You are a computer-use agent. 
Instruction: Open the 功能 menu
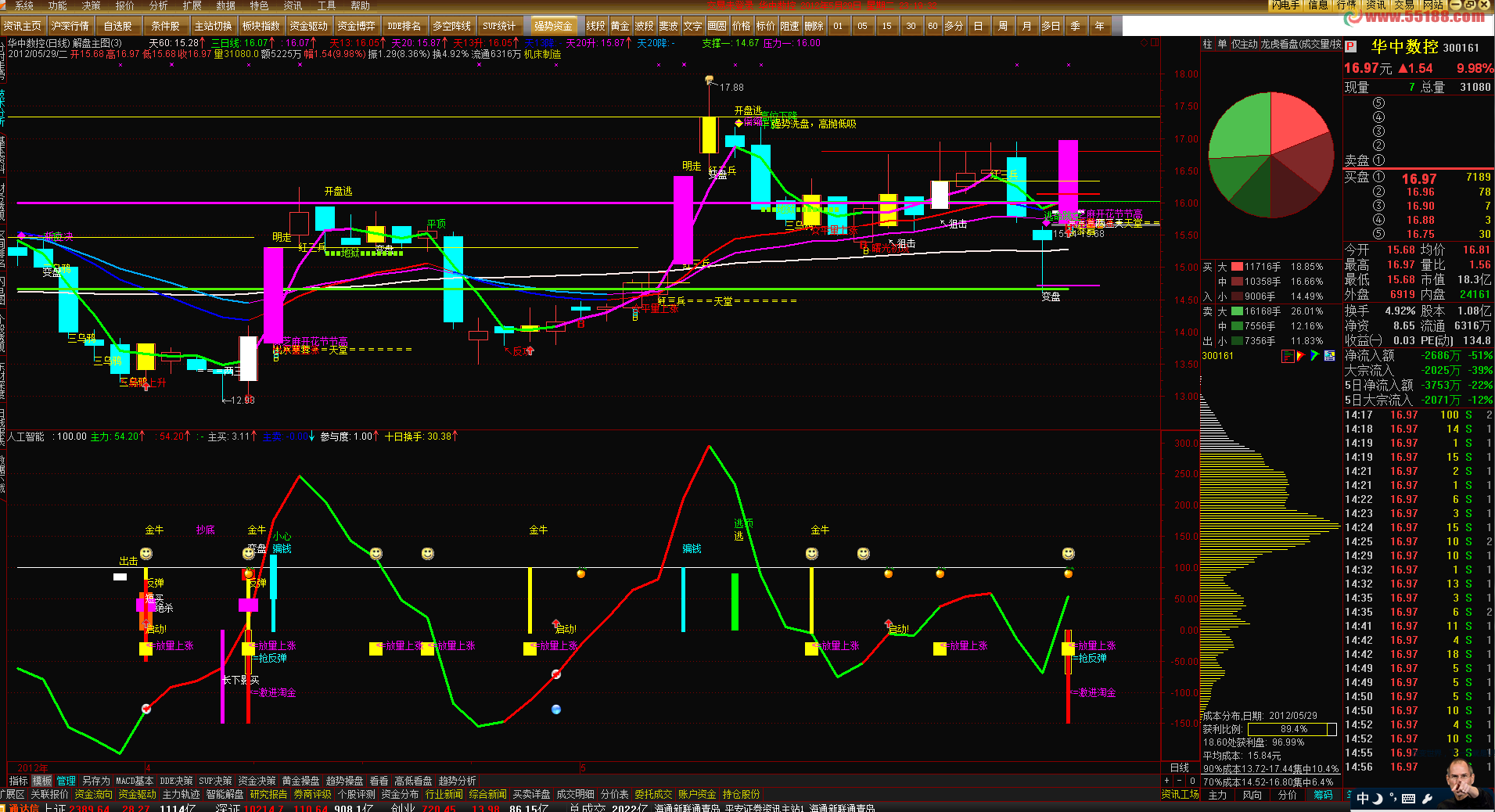tap(58, 5)
